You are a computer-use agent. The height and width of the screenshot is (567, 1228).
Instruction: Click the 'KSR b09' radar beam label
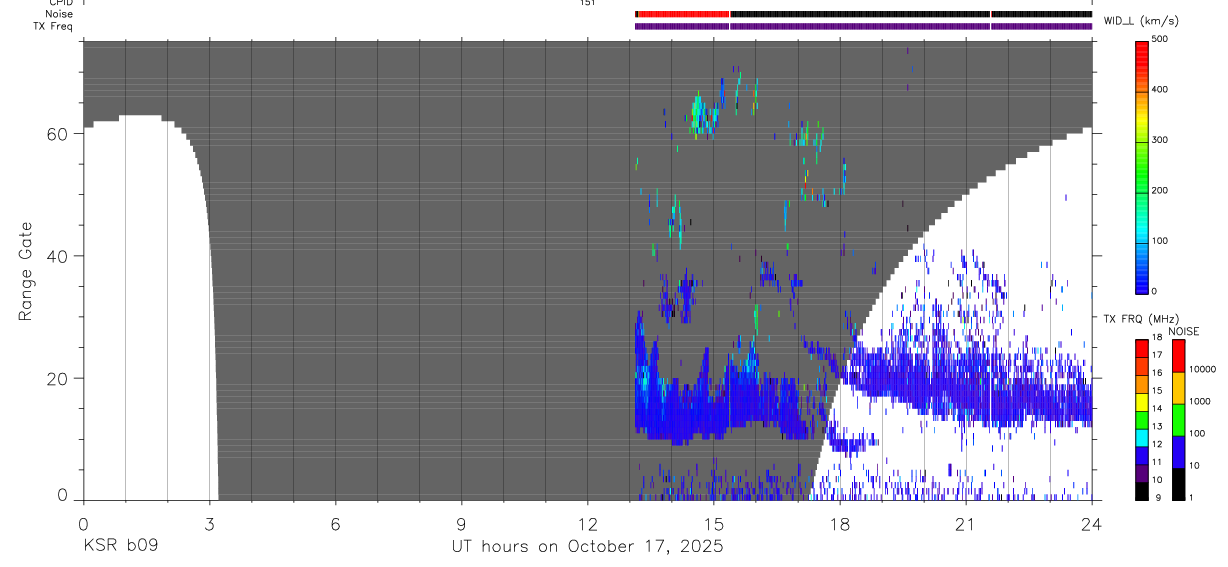click(x=119, y=547)
